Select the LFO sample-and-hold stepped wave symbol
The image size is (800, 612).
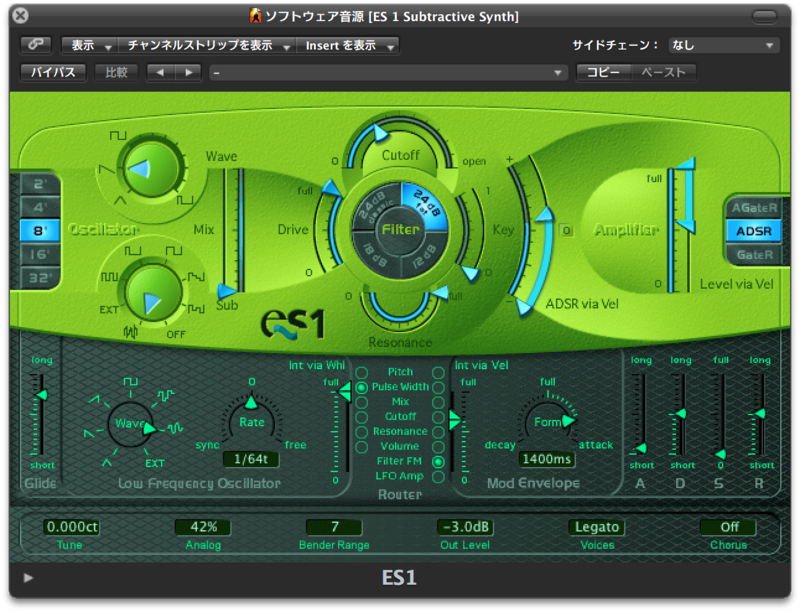click(x=166, y=396)
